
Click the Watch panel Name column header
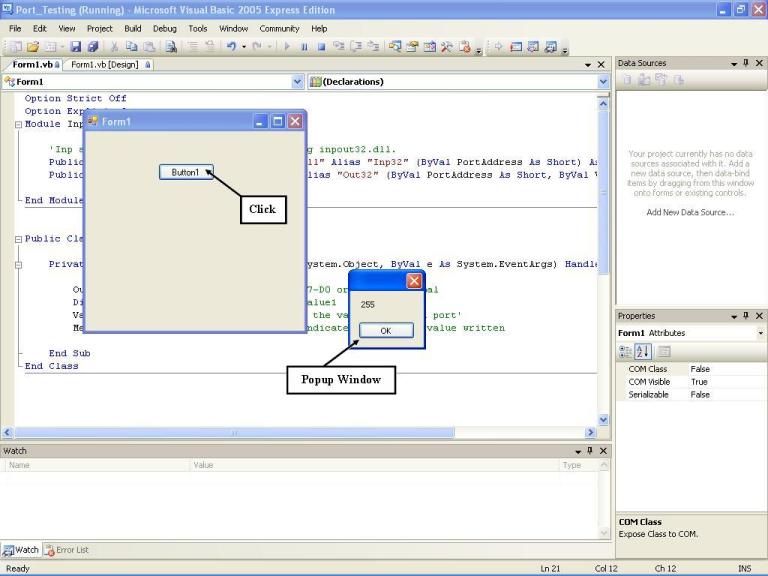[96, 465]
